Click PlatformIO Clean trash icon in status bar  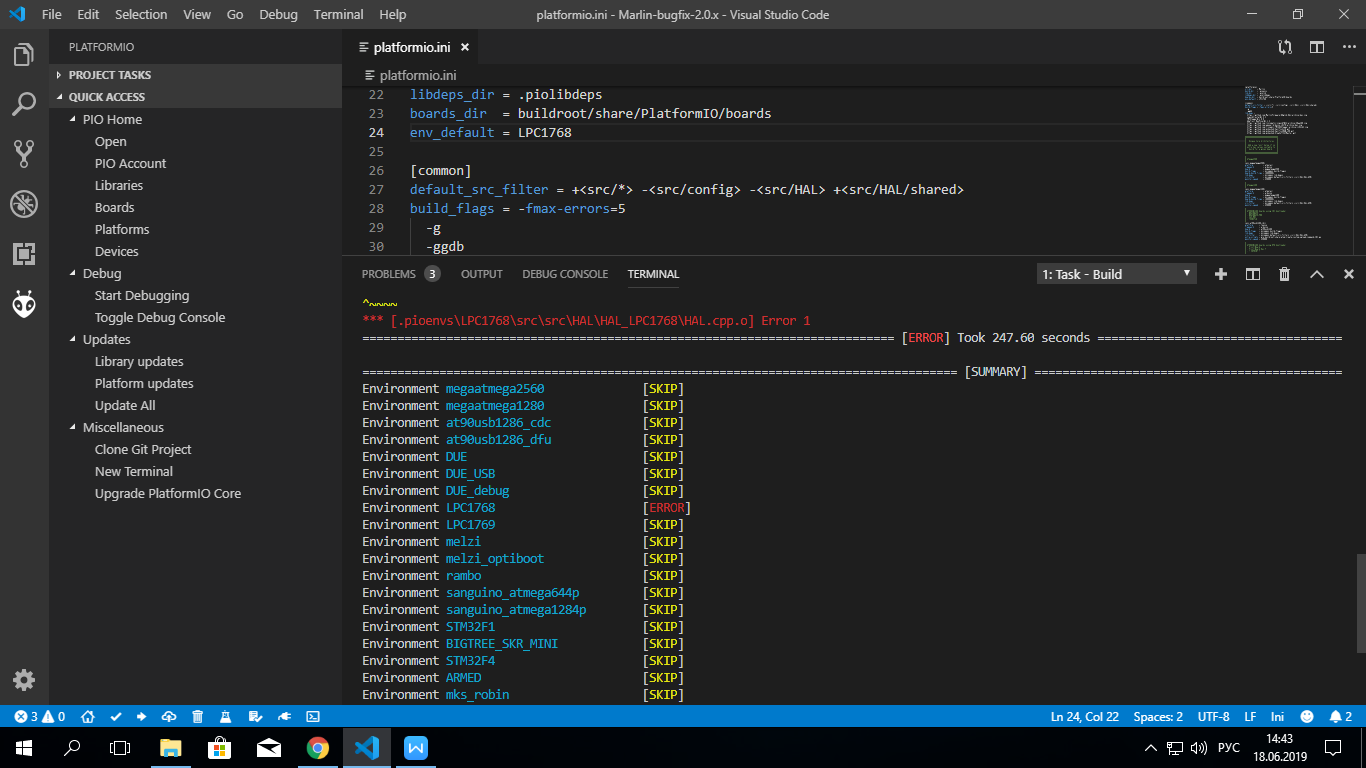pos(198,717)
